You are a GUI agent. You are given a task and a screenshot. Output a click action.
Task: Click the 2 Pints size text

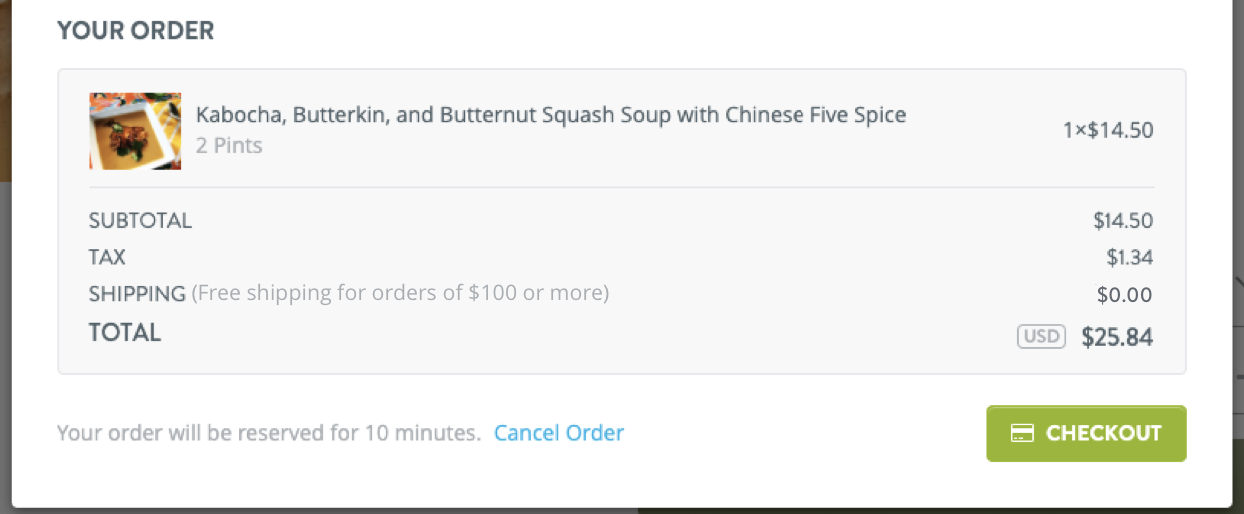pyautogui.click(x=229, y=146)
